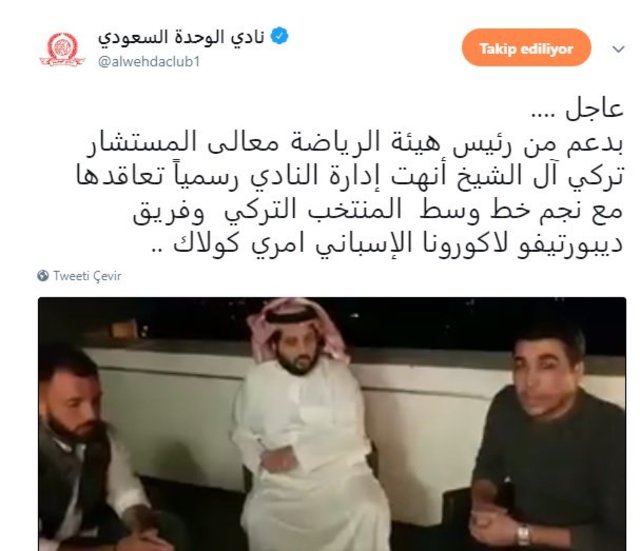Click the red-white shemagh headdress
640x551 pixels.
pyautogui.click(x=297, y=324)
